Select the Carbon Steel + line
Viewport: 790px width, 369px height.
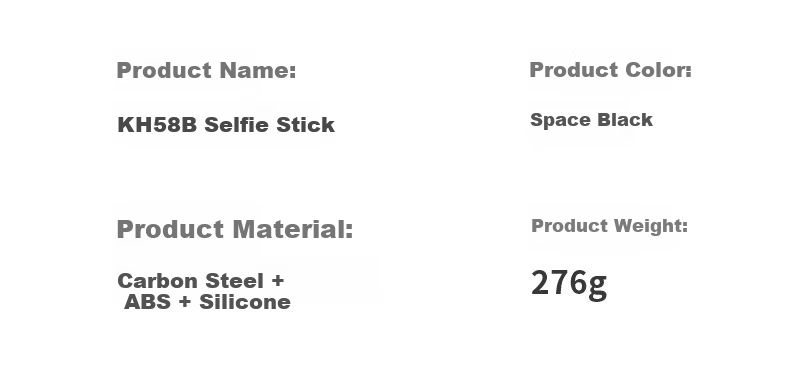201,281
